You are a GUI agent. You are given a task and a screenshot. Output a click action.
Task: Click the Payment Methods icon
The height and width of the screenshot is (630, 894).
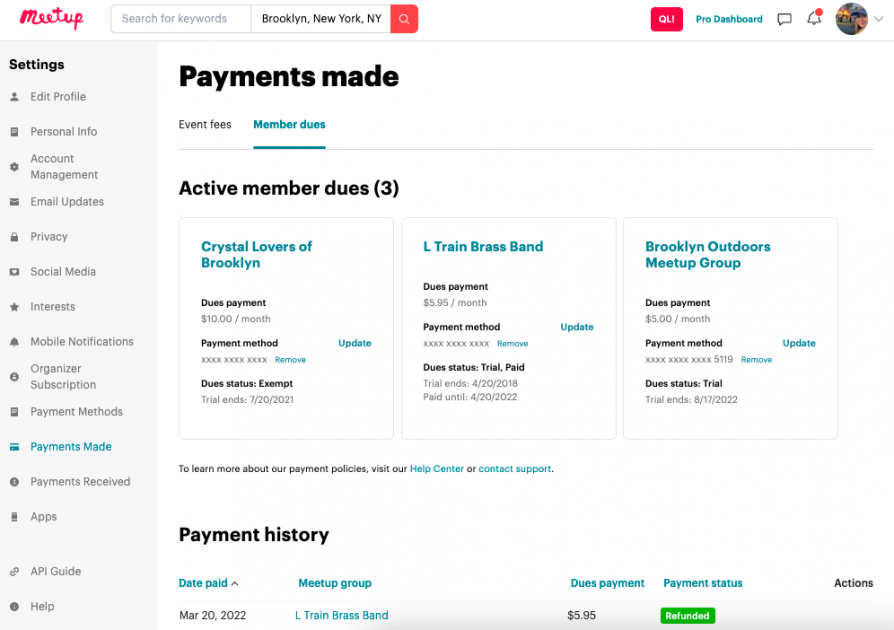point(14,412)
